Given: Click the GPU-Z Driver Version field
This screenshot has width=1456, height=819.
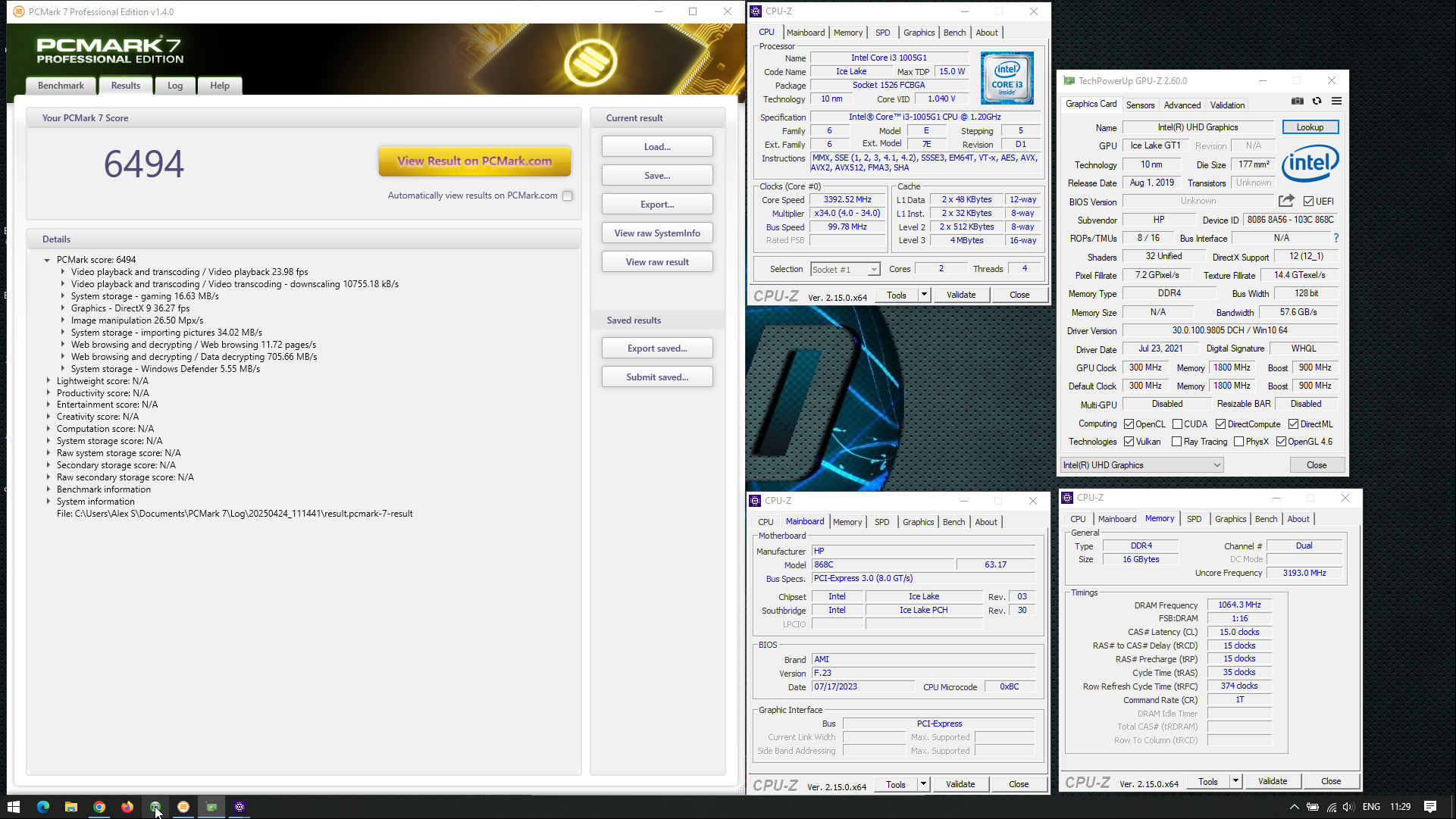Looking at the screenshot, I should 1229,330.
